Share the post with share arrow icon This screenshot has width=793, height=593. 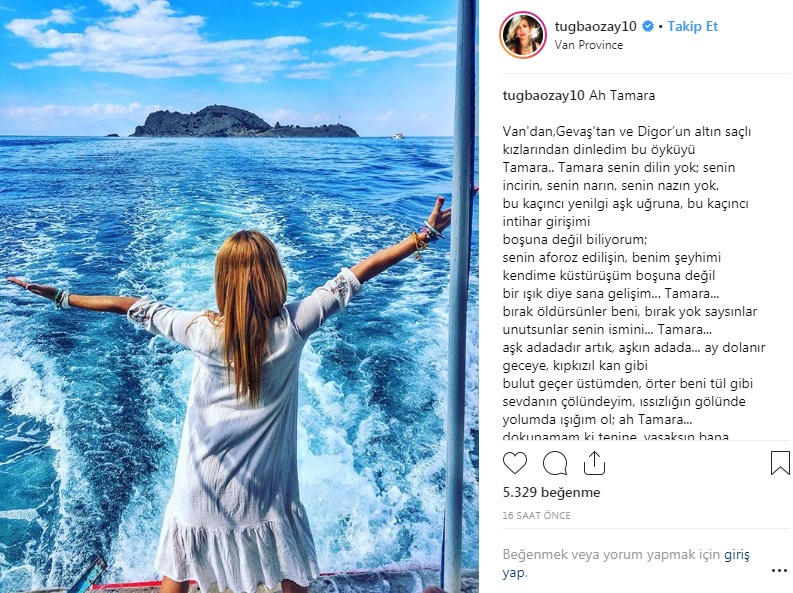pyautogui.click(x=594, y=463)
